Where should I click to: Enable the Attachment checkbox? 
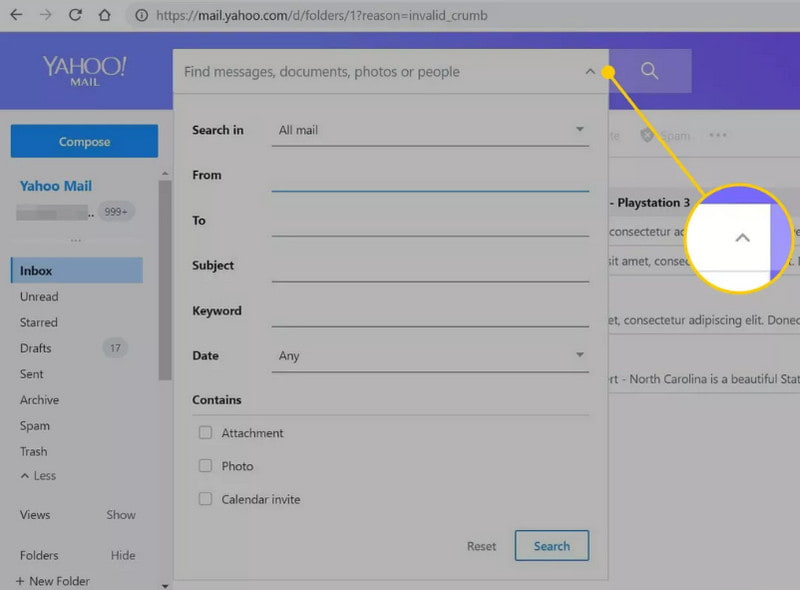205,432
